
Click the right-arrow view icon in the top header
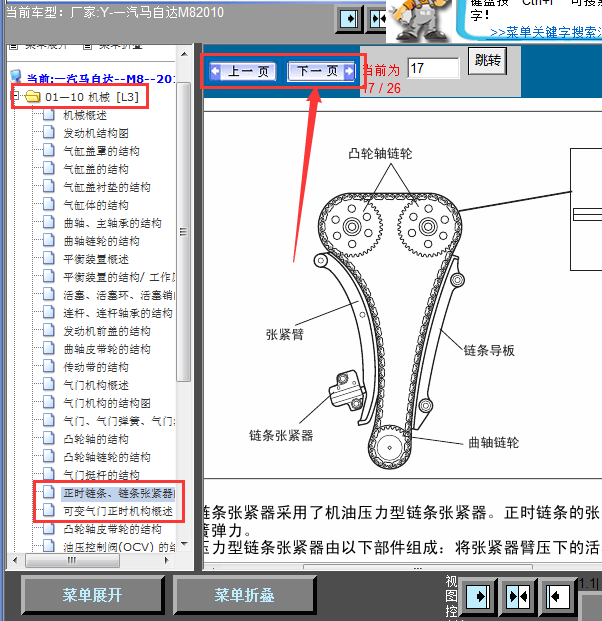pyautogui.click(x=349, y=18)
